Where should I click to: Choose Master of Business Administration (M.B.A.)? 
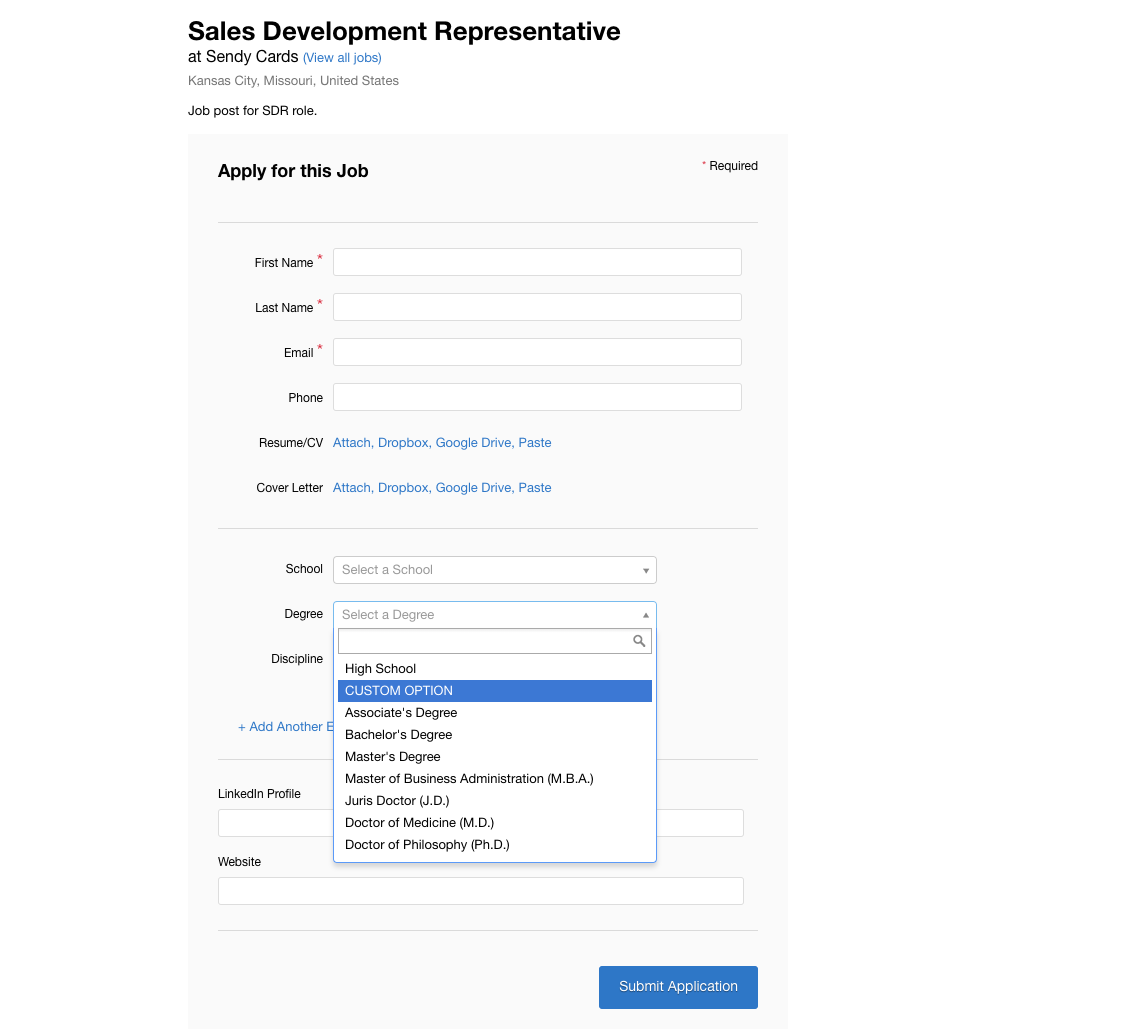469,779
